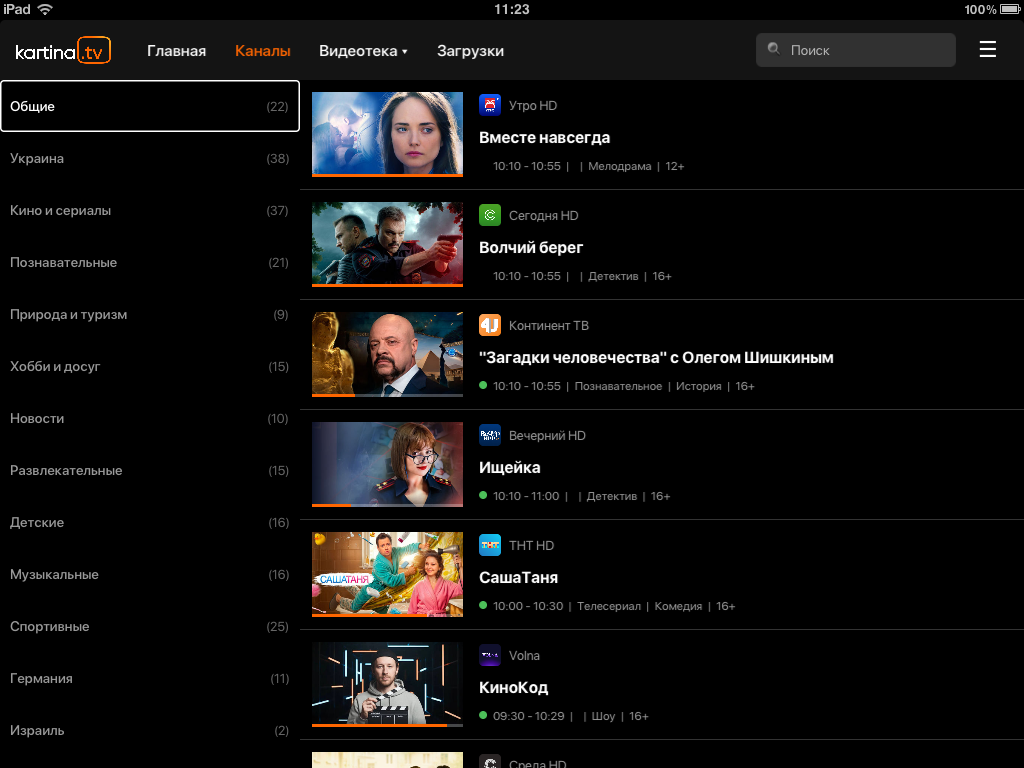Tap the Утро HD channel icon
This screenshot has width=1024, height=768.
pyautogui.click(x=490, y=105)
